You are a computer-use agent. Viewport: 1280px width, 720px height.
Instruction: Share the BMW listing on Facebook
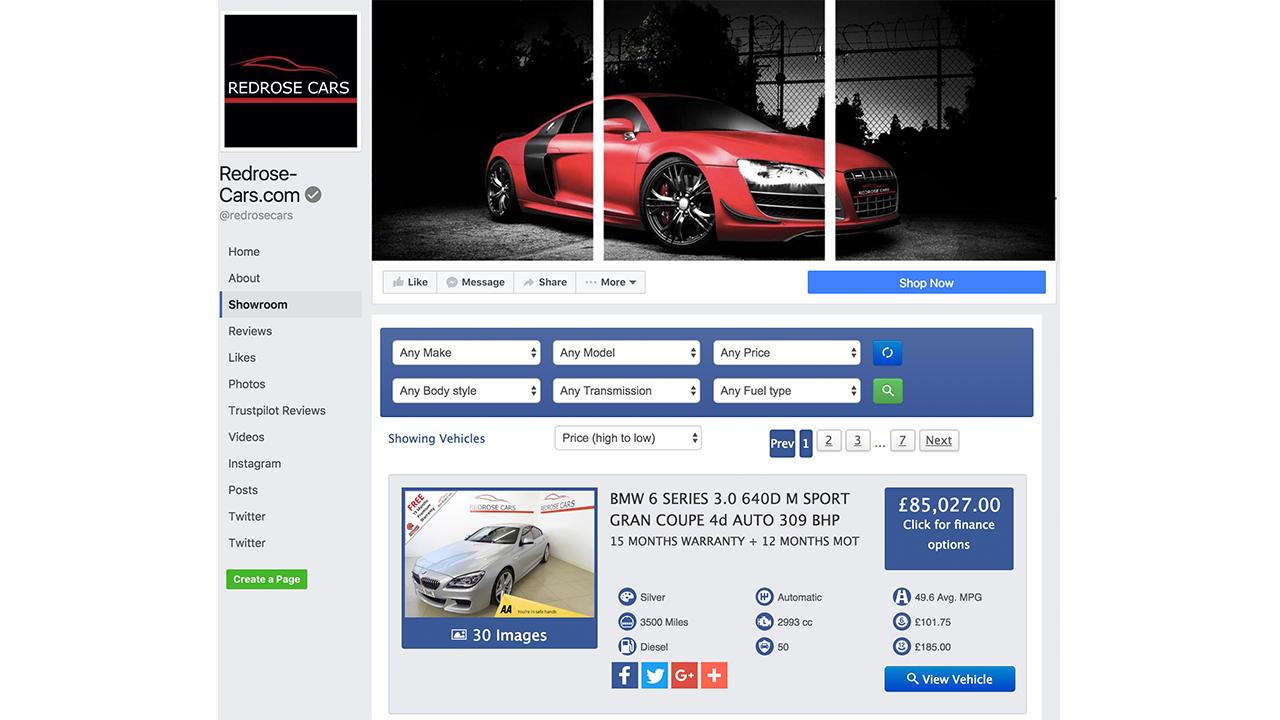pos(625,675)
